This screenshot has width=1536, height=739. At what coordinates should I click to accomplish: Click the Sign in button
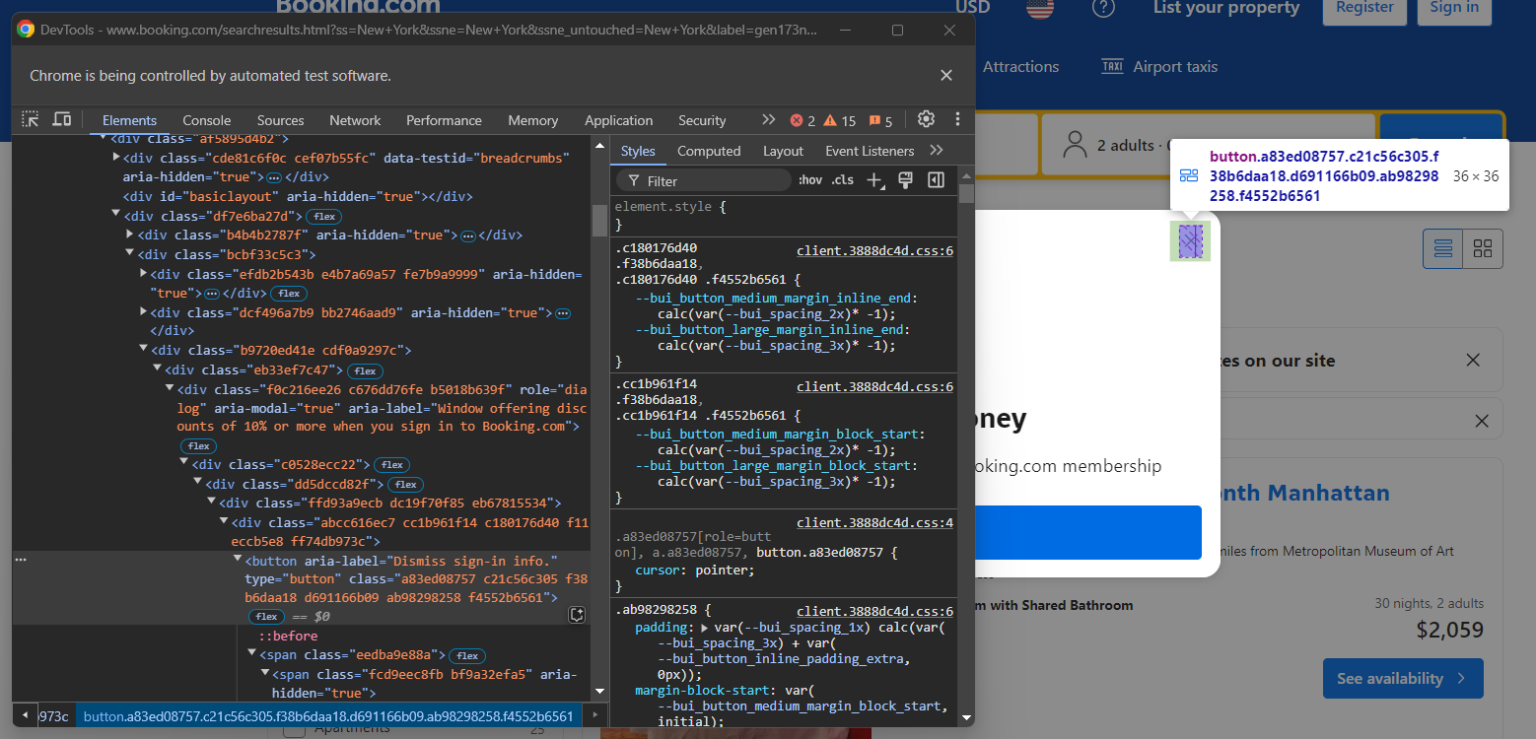(x=1454, y=8)
